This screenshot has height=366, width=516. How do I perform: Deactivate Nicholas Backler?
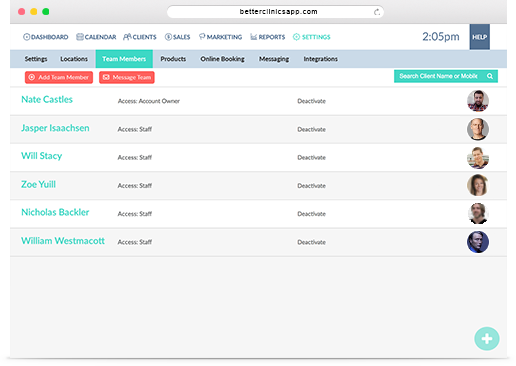point(311,214)
